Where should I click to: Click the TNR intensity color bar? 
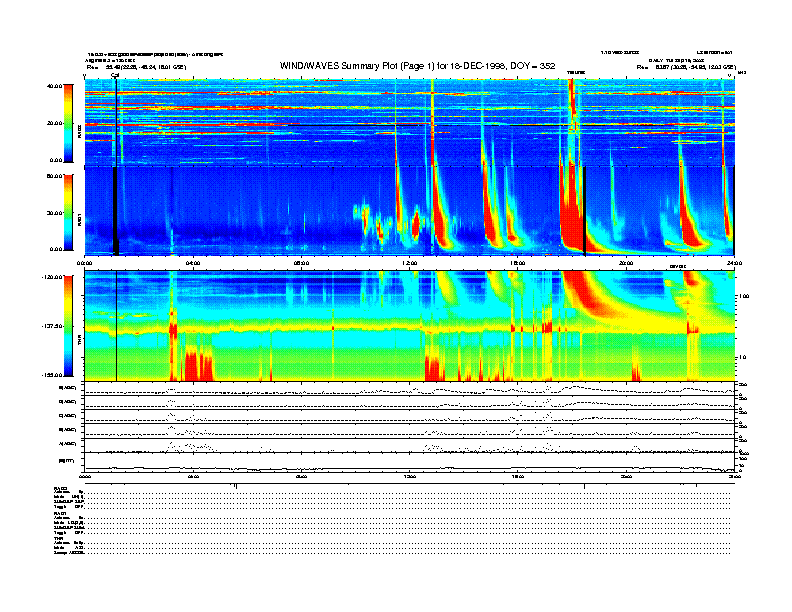click(68, 326)
